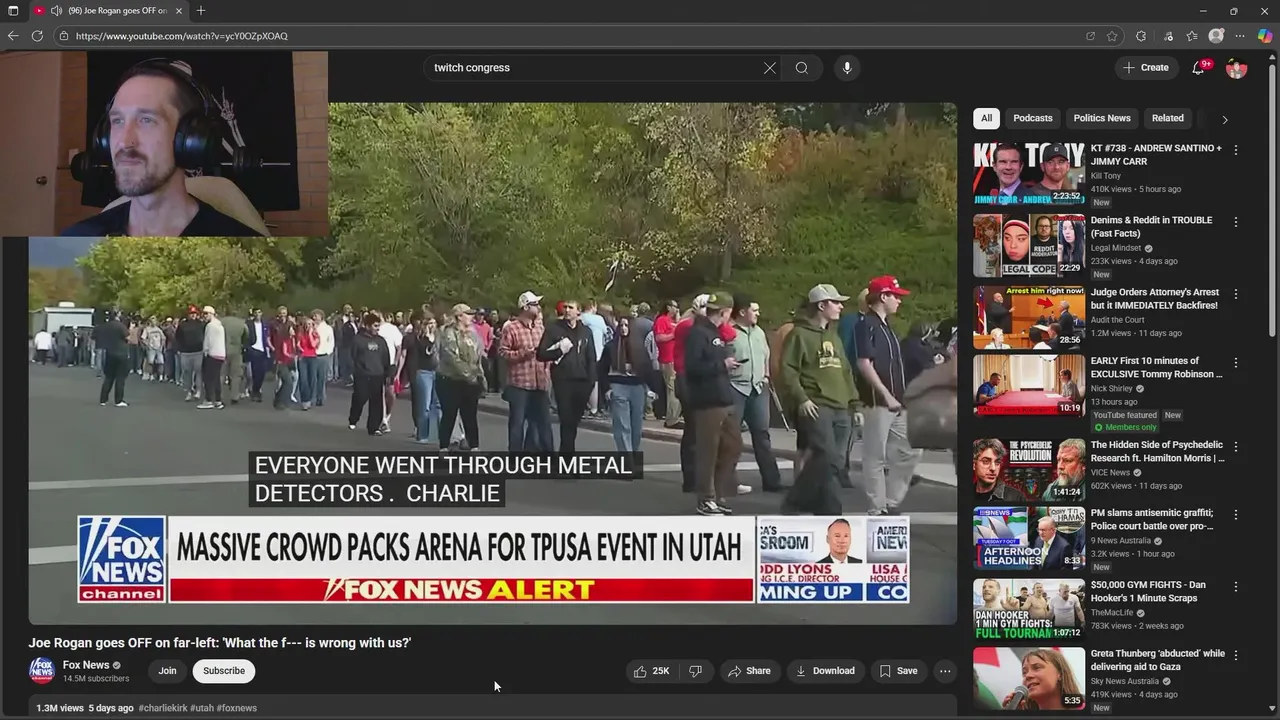Screen dimensions: 1280x720
Task: Open Judge Orders Attorney's Arrest thumbnail
Action: (1029, 318)
